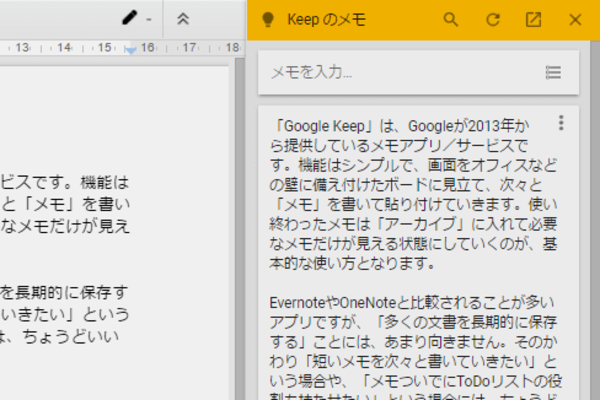Click document text line を長期的に保存す
This screenshot has height=400, width=600.
pos(64,292)
